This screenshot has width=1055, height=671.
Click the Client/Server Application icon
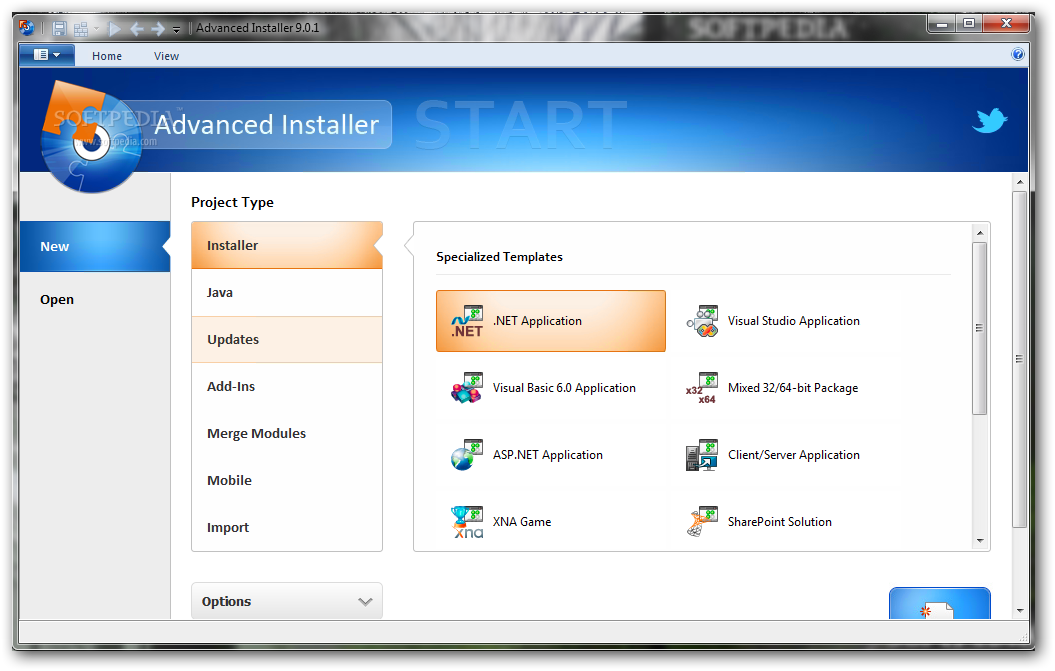[702, 455]
